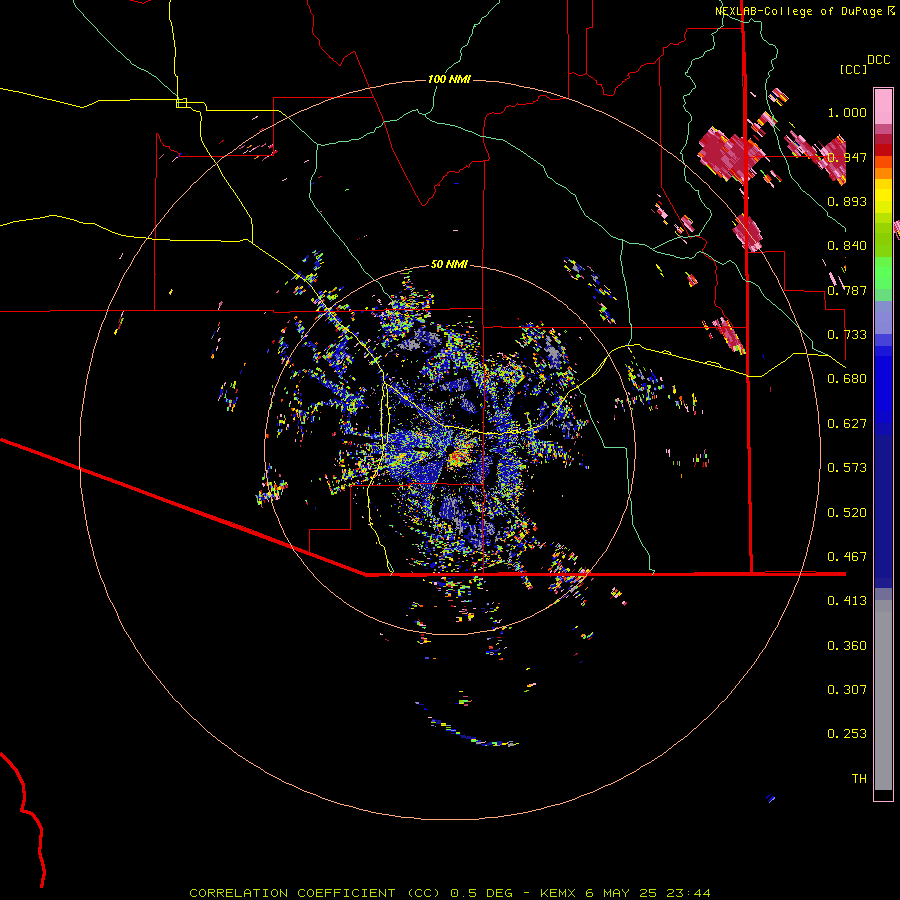Click the 100 NMI range ring label
The image size is (900, 900).
[449, 79]
